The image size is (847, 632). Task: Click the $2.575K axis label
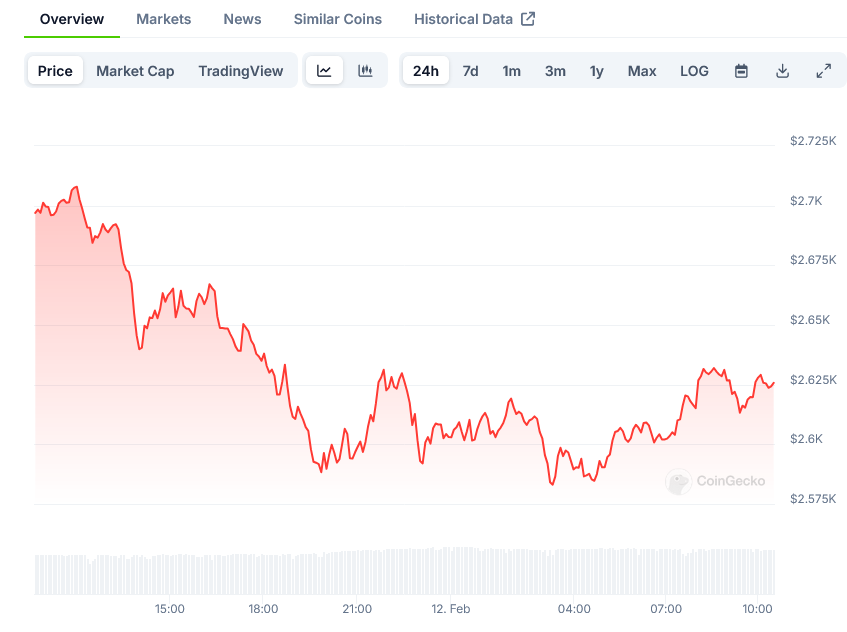[813, 499]
